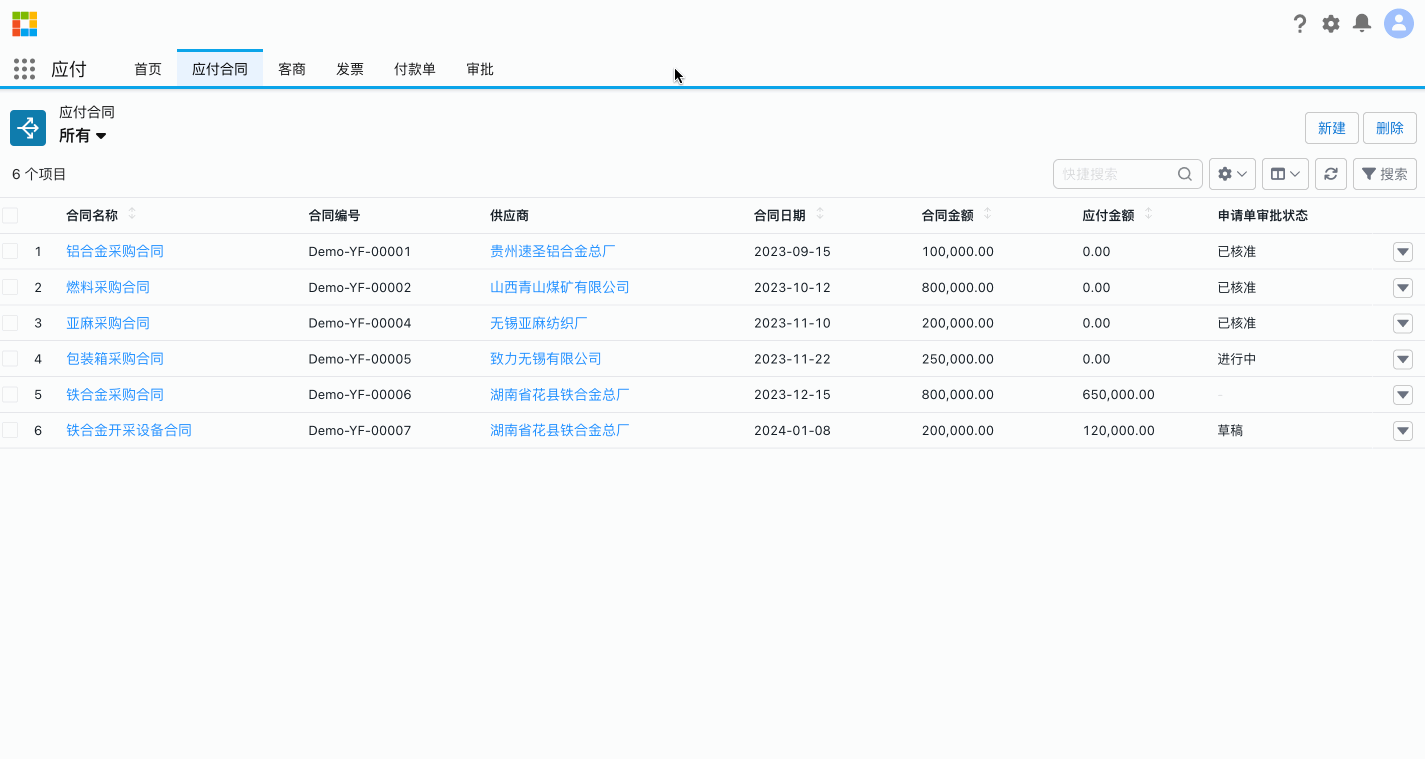Image resolution: width=1425 pixels, height=759 pixels.
Task: Open the row action dropdown for 燃料采购合同
Action: pyautogui.click(x=1402, y=287)
